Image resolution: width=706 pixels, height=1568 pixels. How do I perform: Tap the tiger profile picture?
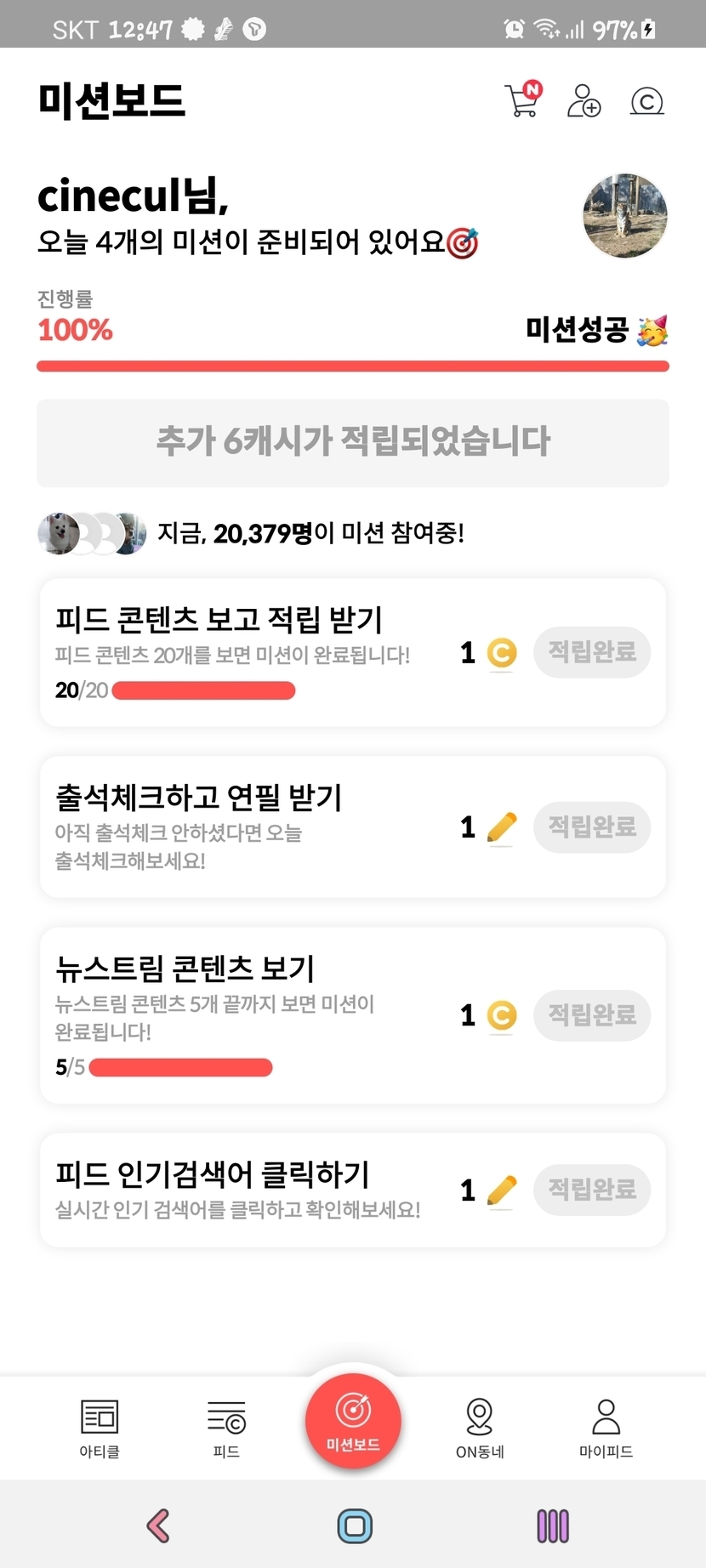(x=624, y=216)
